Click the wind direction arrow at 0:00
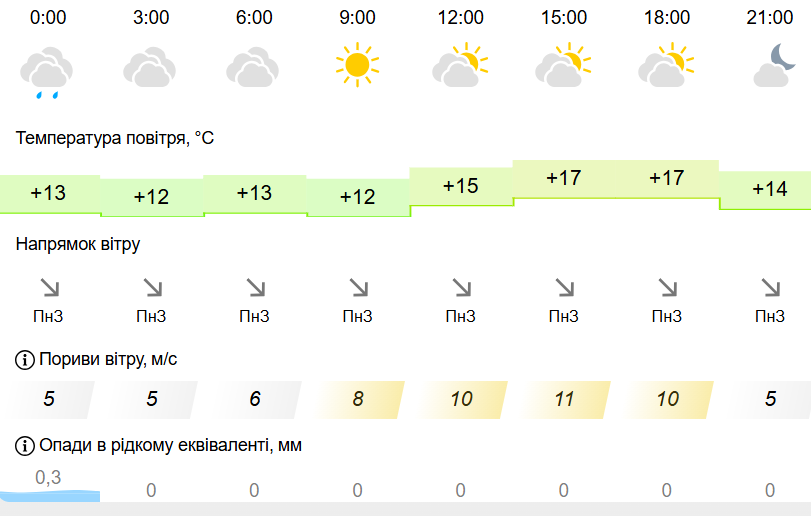This screenshot has width=811, height=516. [49, 288]
